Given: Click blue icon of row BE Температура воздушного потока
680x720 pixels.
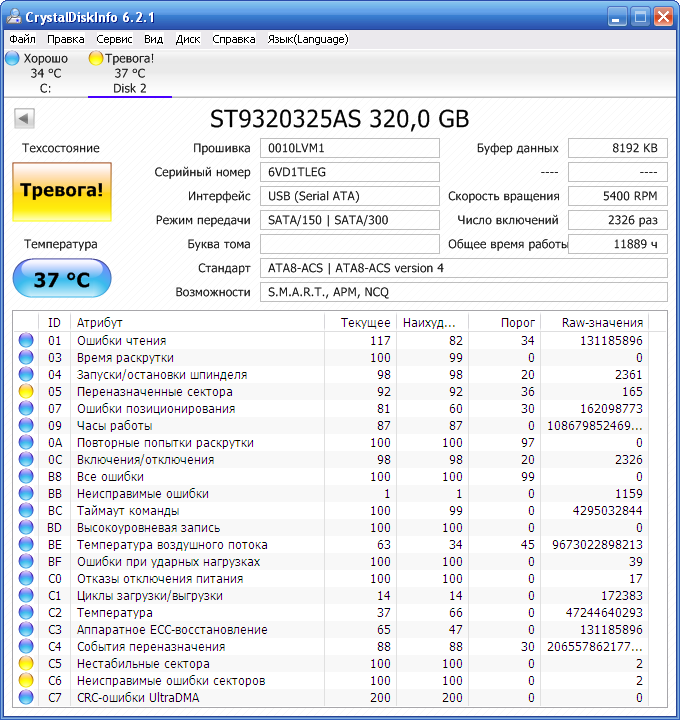Looking at the screenshot, I should [x=26, y=544].
